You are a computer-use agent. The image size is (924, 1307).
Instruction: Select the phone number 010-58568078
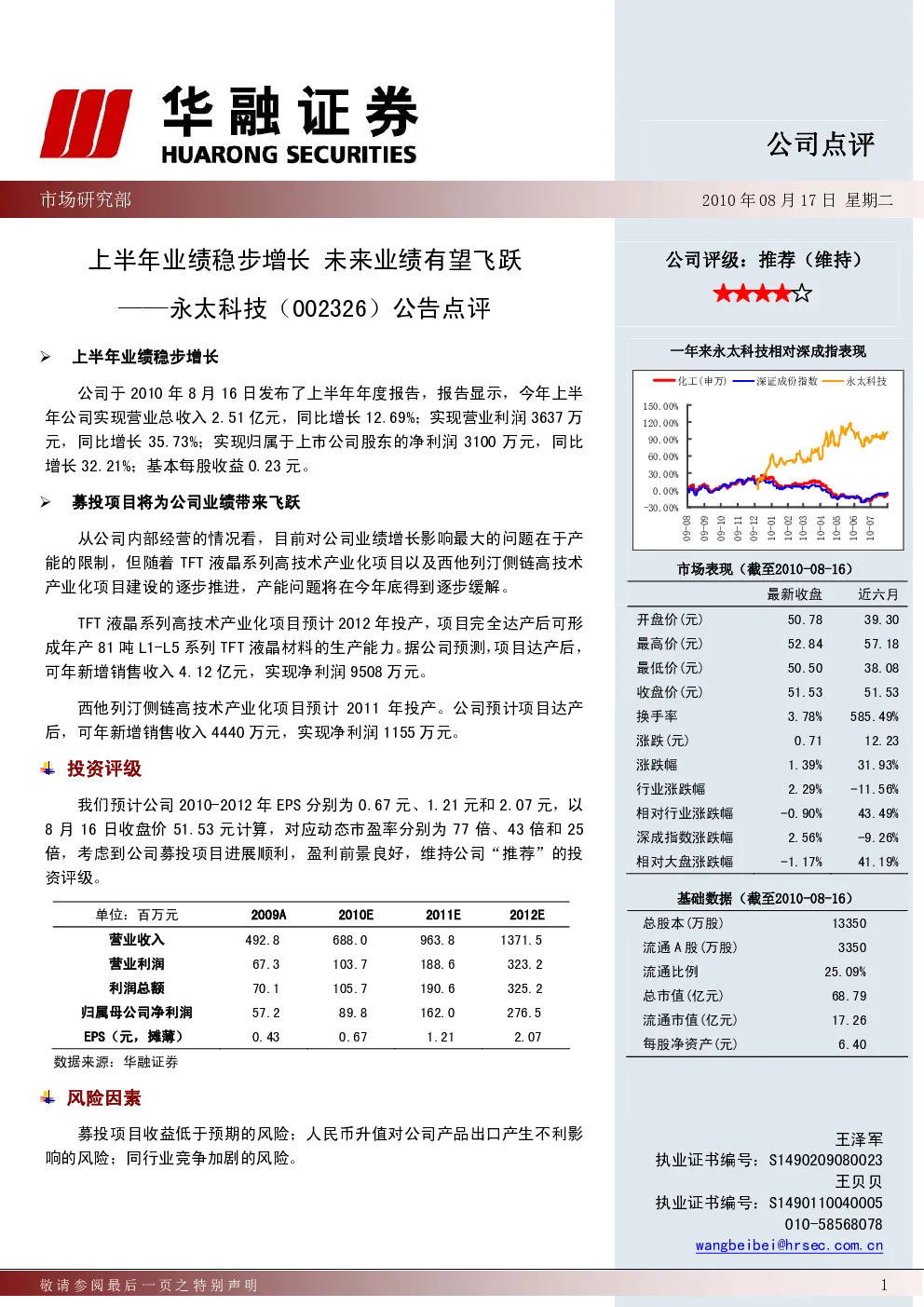coord(834,1224)
